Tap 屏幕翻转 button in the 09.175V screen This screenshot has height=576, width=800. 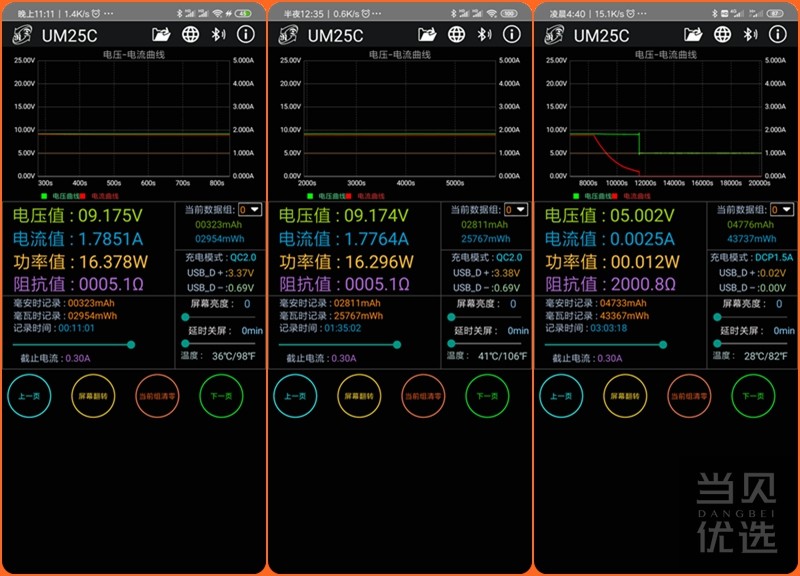coord(93,396)
